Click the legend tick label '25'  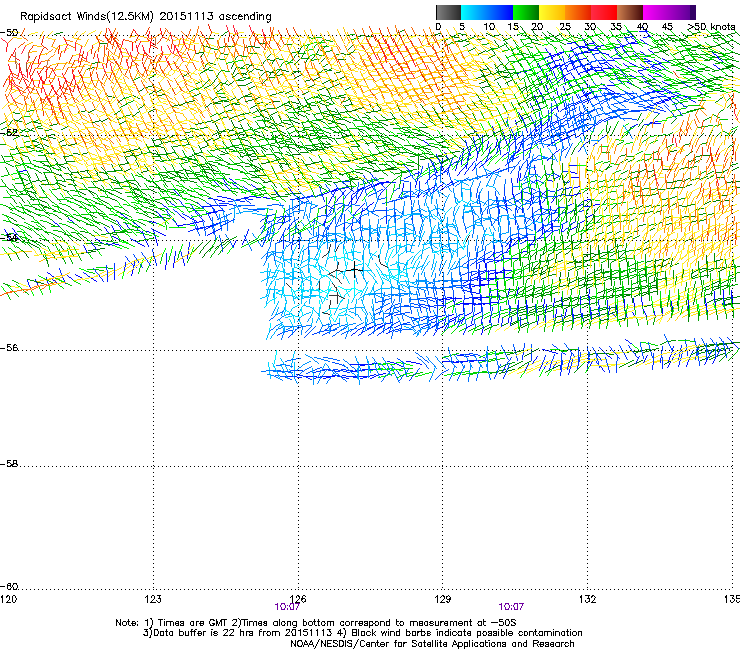(565, 27)
